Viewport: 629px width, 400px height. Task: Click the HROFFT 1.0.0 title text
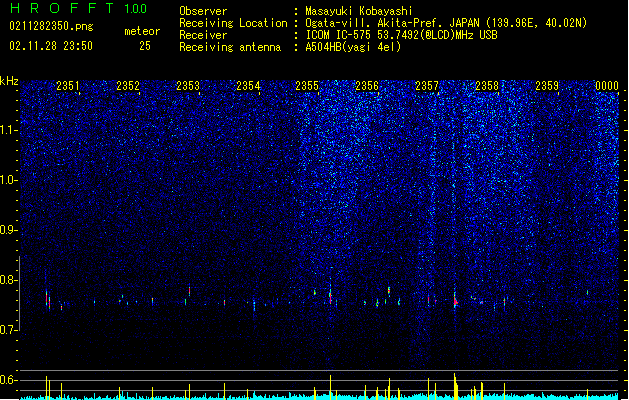click(78, 8)
